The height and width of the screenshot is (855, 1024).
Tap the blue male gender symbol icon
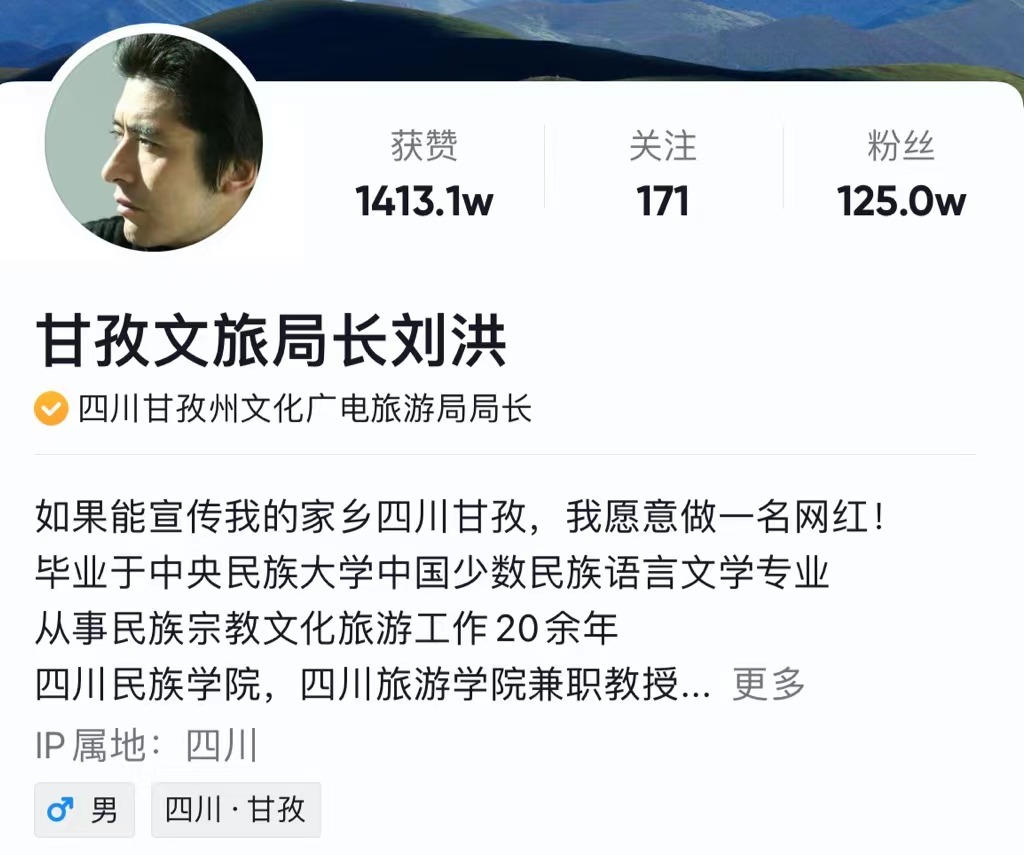60,810
